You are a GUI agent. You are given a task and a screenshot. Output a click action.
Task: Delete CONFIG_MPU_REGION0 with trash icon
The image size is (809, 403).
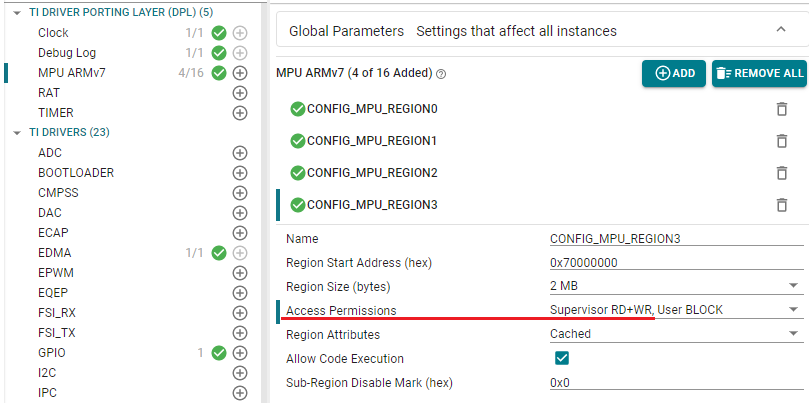tap(782, 109)
